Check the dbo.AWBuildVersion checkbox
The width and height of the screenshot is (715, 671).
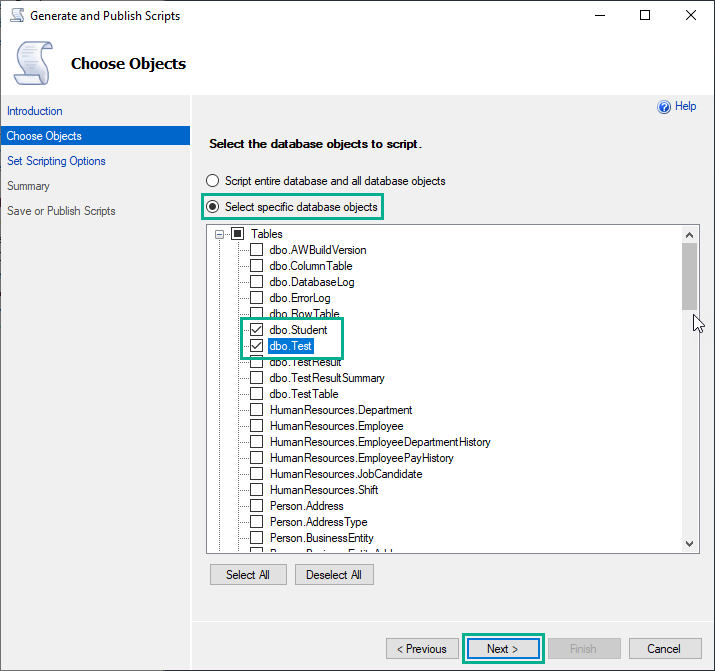(257, 250)
